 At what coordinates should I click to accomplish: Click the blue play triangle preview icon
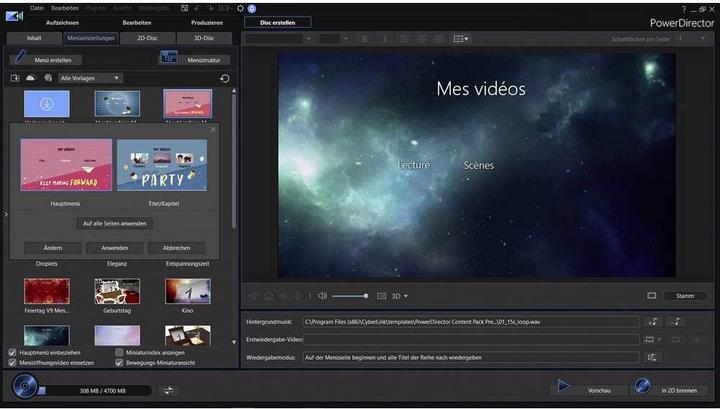click(563, 386)
